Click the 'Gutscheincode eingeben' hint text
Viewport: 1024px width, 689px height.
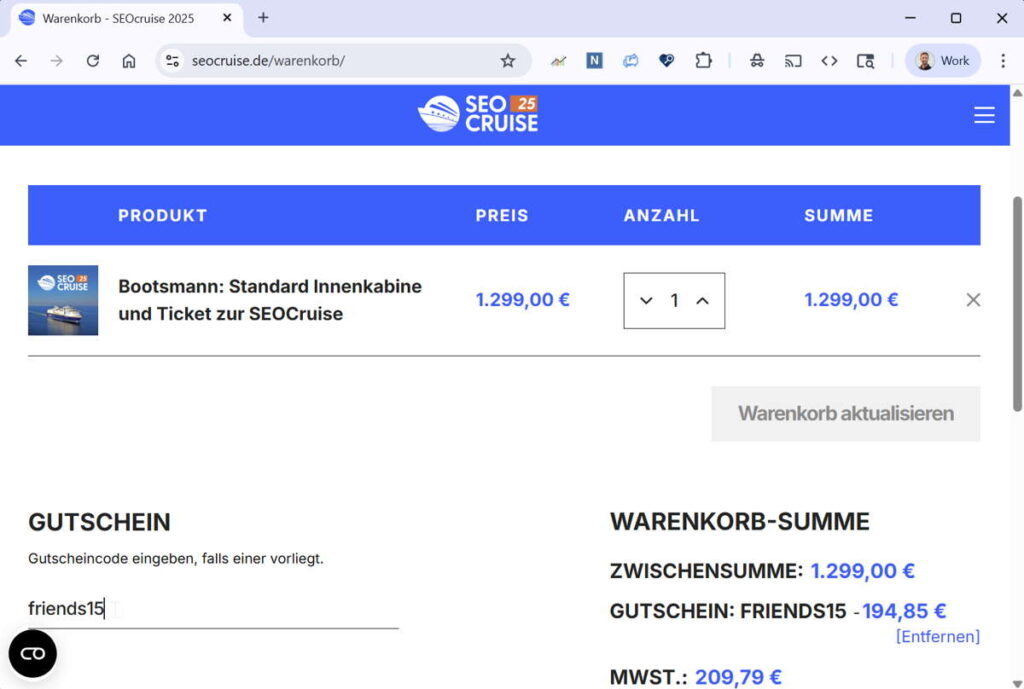(x=176, y=559)
